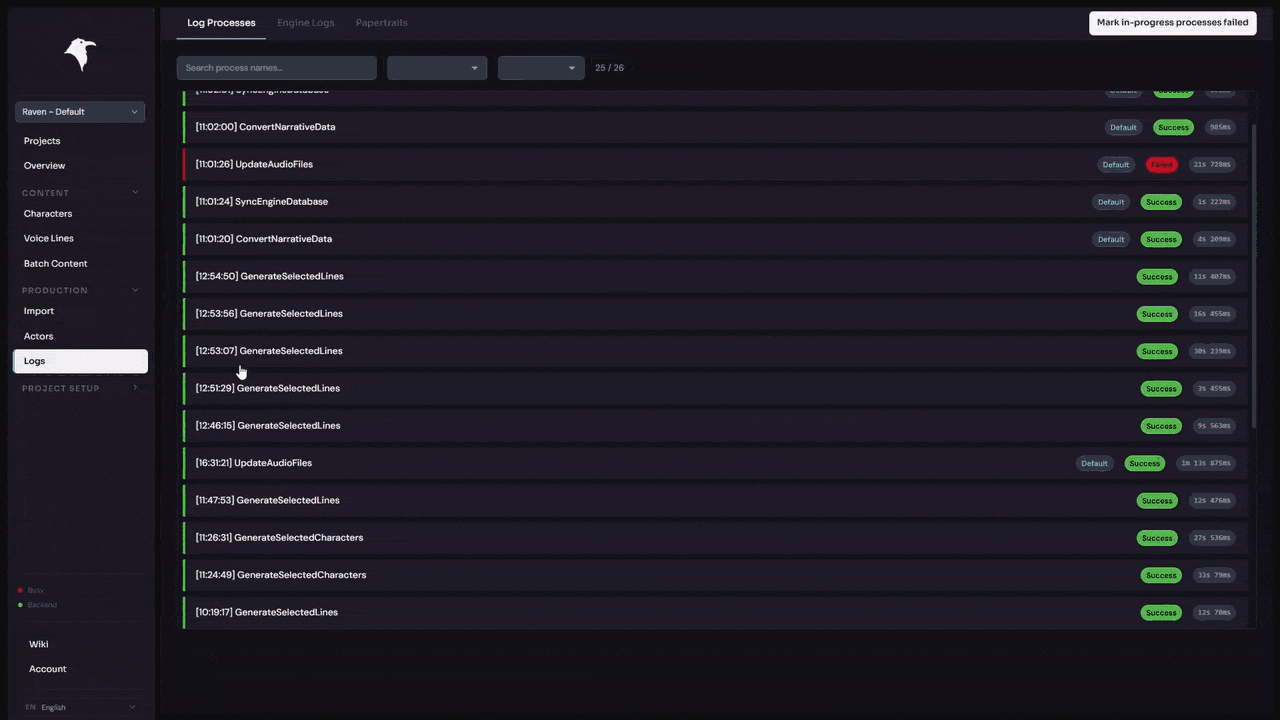Open the [12:54:50] GenerateSelectedLines log row
Viewport: 1280px width, 720px height.
point(715,276)
